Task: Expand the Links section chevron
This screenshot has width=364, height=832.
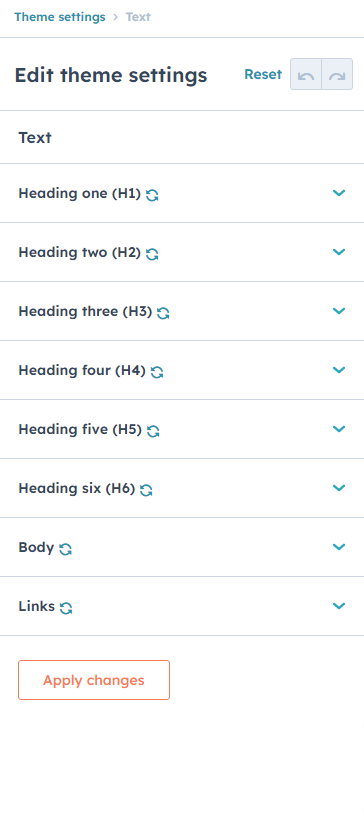Action: click(x=339, y=605)
